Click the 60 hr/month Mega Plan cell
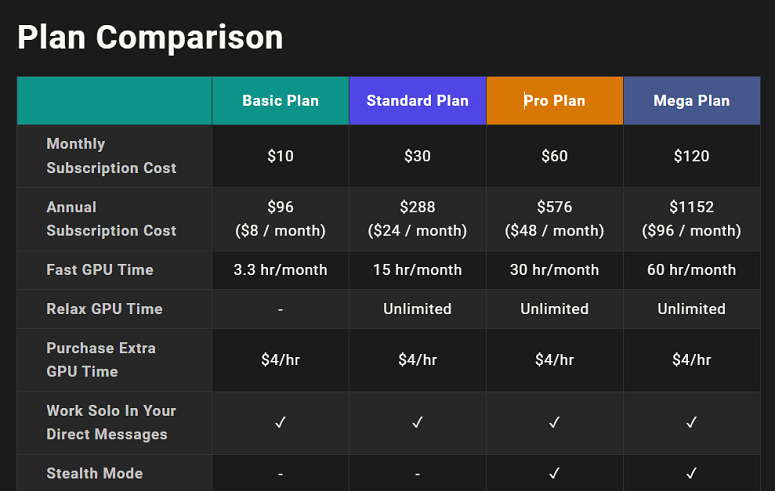 click(x=691, y=270)
